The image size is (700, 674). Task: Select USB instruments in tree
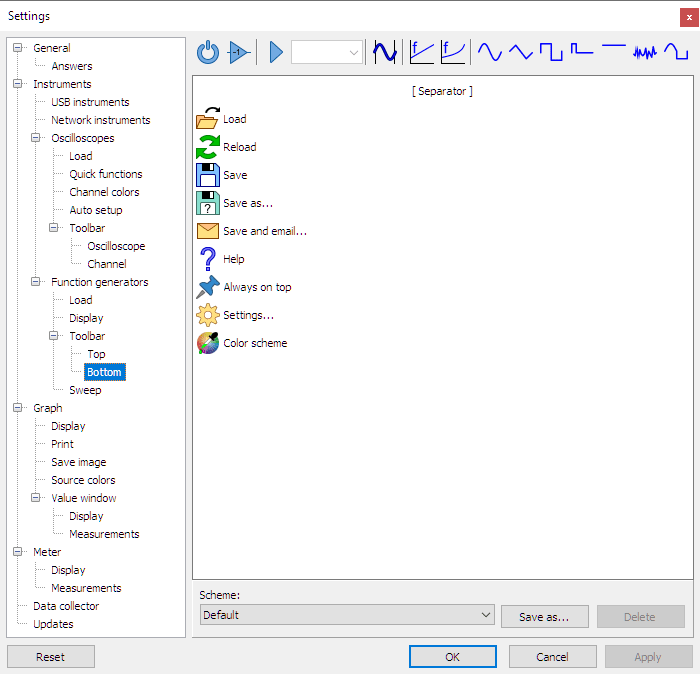point(90,102)
